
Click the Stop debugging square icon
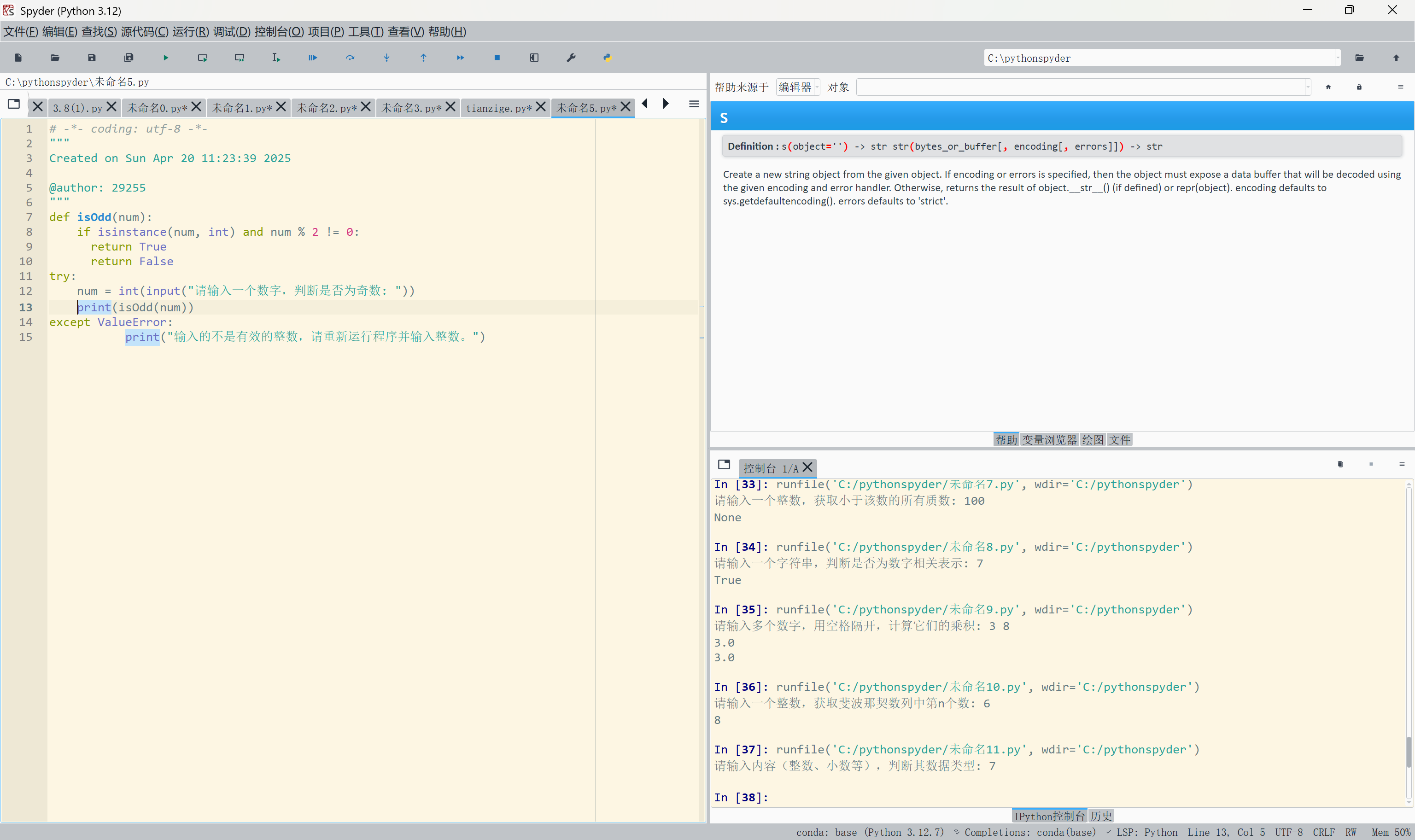click(x=497, y=58)
